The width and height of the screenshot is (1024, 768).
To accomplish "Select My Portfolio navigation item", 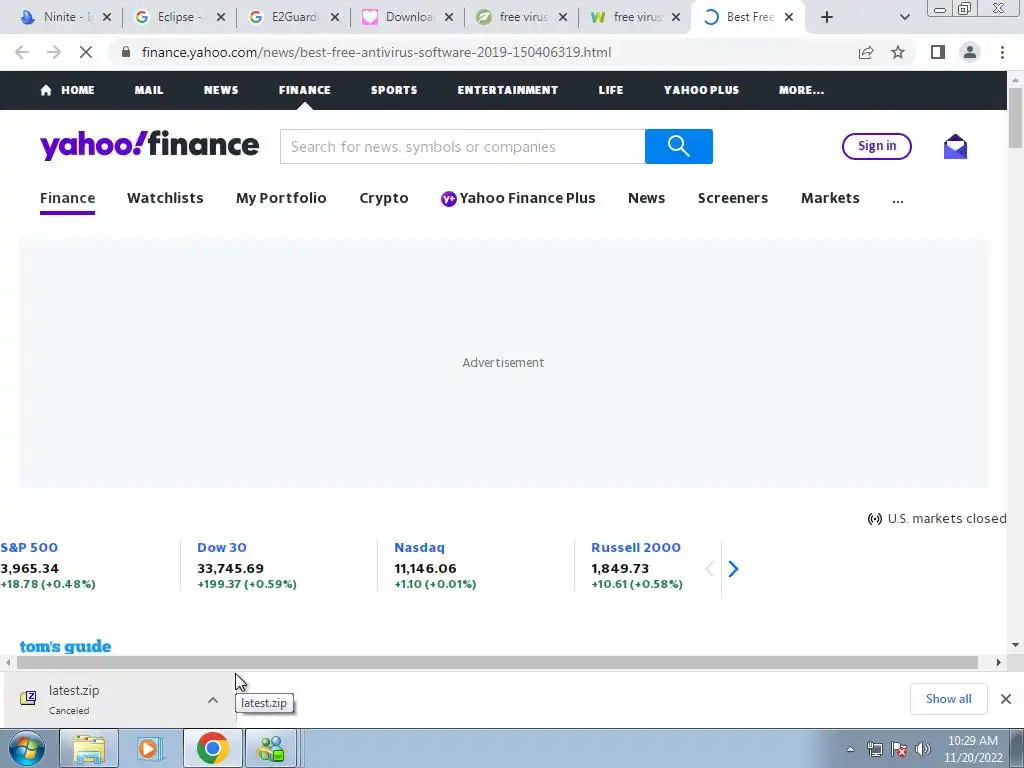I will (x=281, y=198).
